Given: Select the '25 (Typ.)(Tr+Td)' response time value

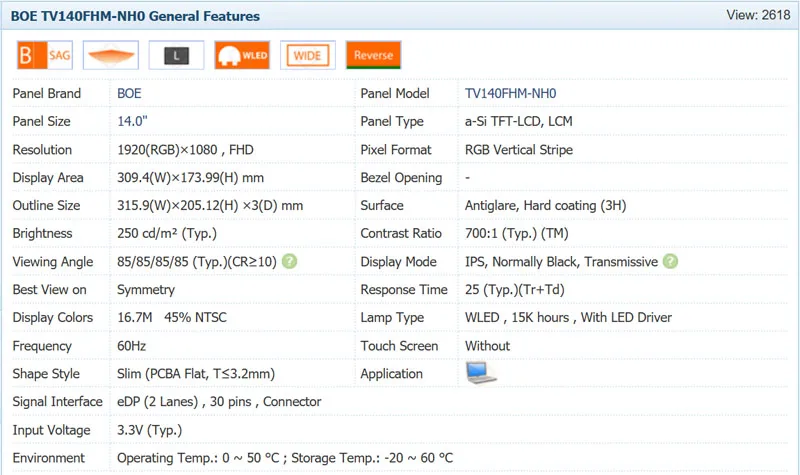Looking at the screenshot, I should click(514, 289).
